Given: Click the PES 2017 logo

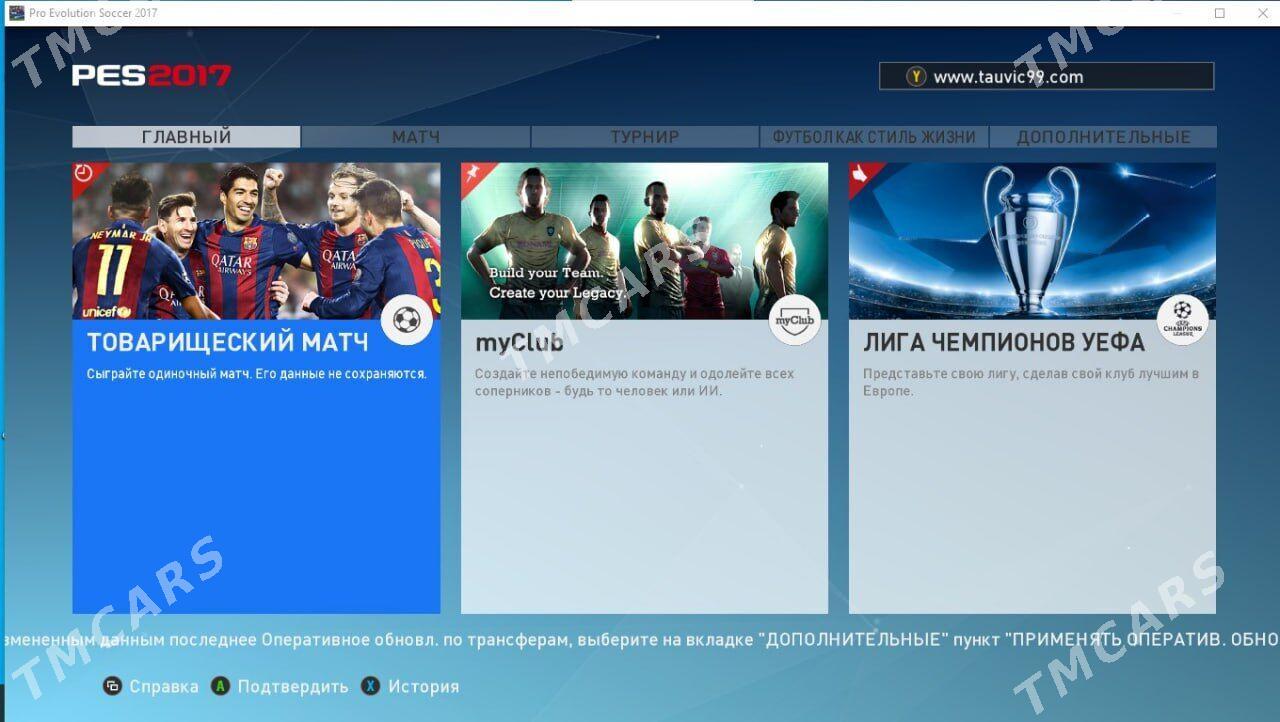Looking at the screenshot, I should pyautogui.click(x=151, y=75).
